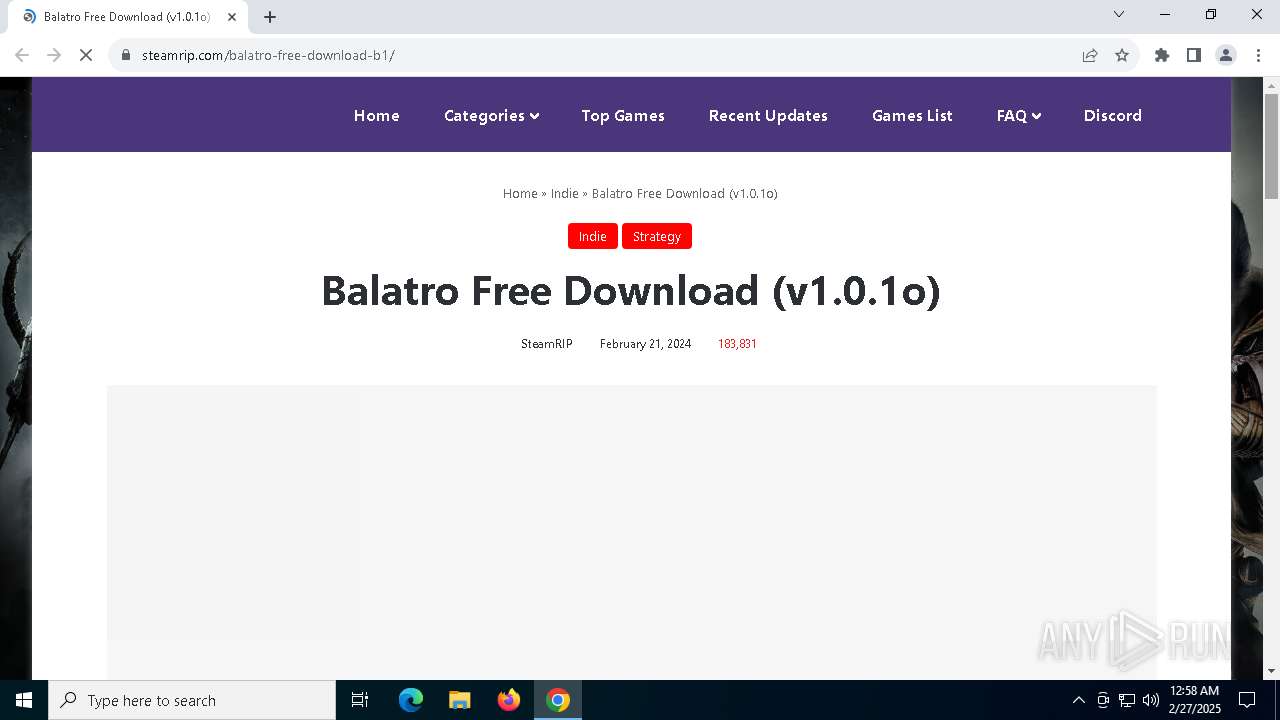Click the February 21, 2024 post date
This screenshot has width=1280, height=720.
(645, 343)
